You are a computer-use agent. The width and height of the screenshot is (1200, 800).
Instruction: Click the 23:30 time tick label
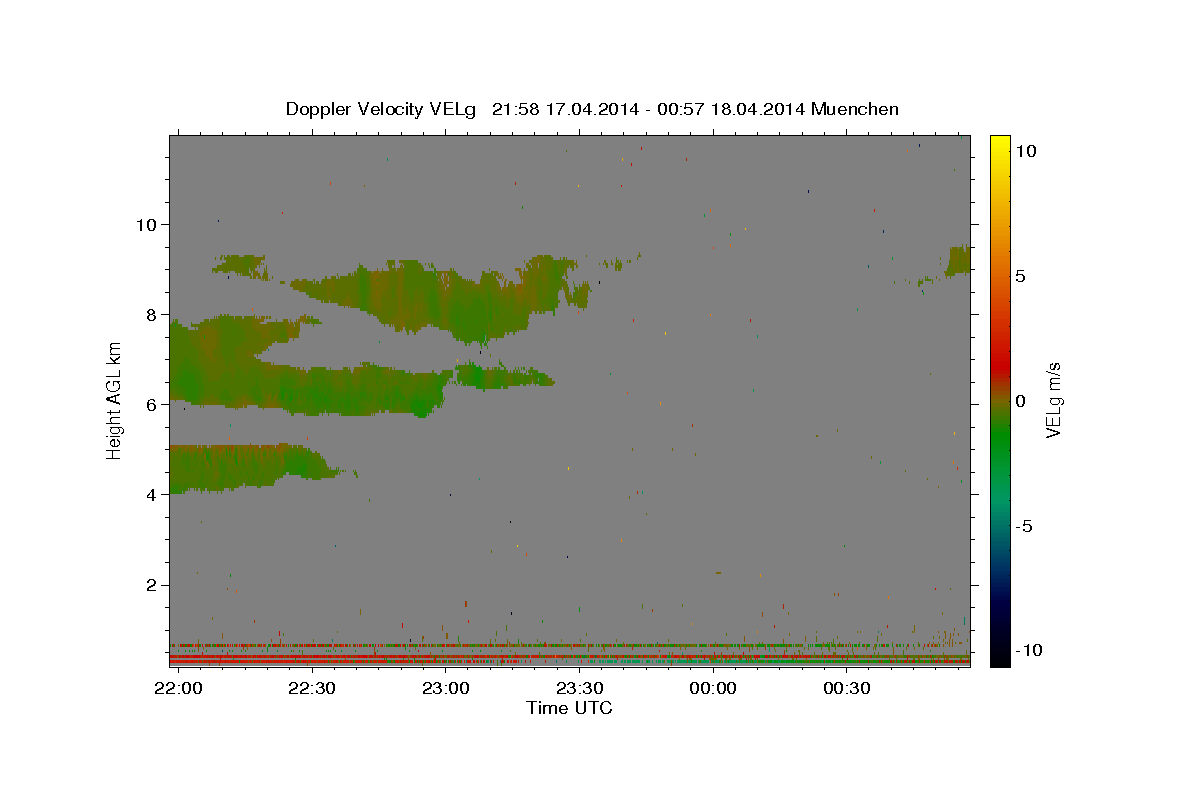coord(579,689)
